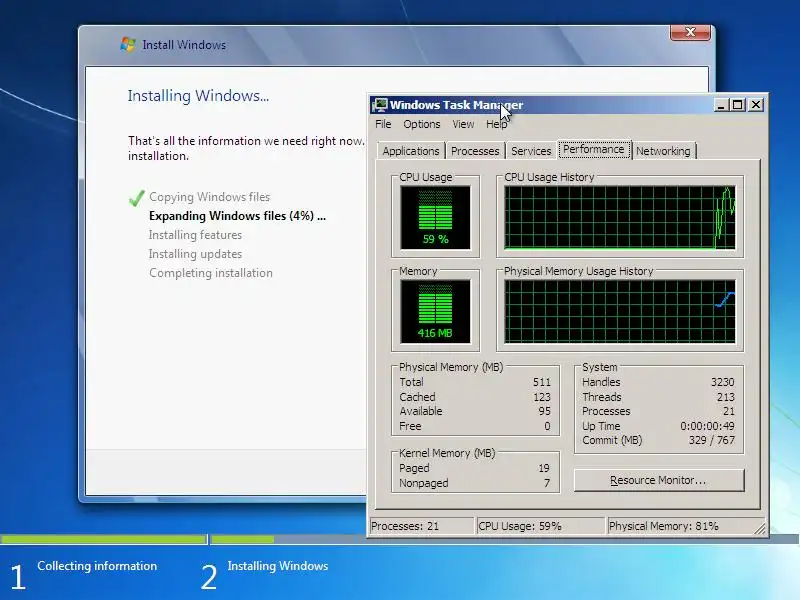
Task: Switch to the Services tab
Action: tap(531, 151)
